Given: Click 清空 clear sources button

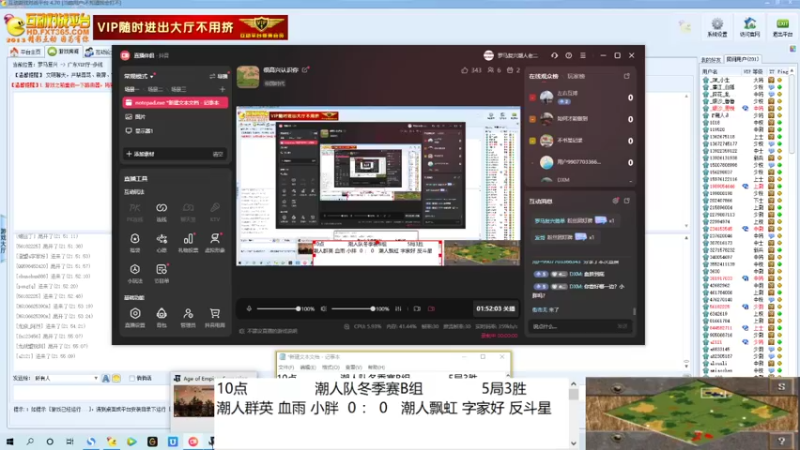Looking at the screenshot, I should 218,154.
